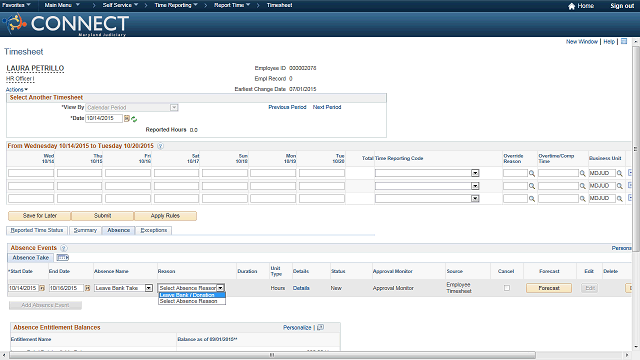
Task: Click the help icon next to date range heading
Action: [x=160, y=146]
